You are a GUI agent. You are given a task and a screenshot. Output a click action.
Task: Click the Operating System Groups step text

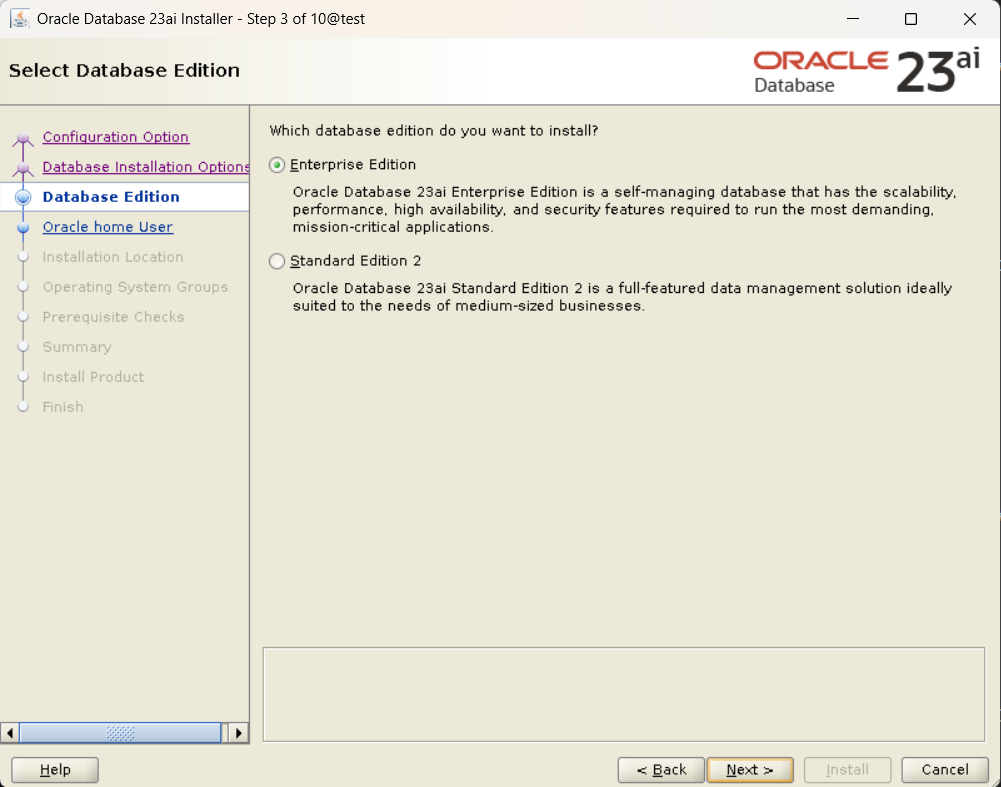tap(135, 287)
